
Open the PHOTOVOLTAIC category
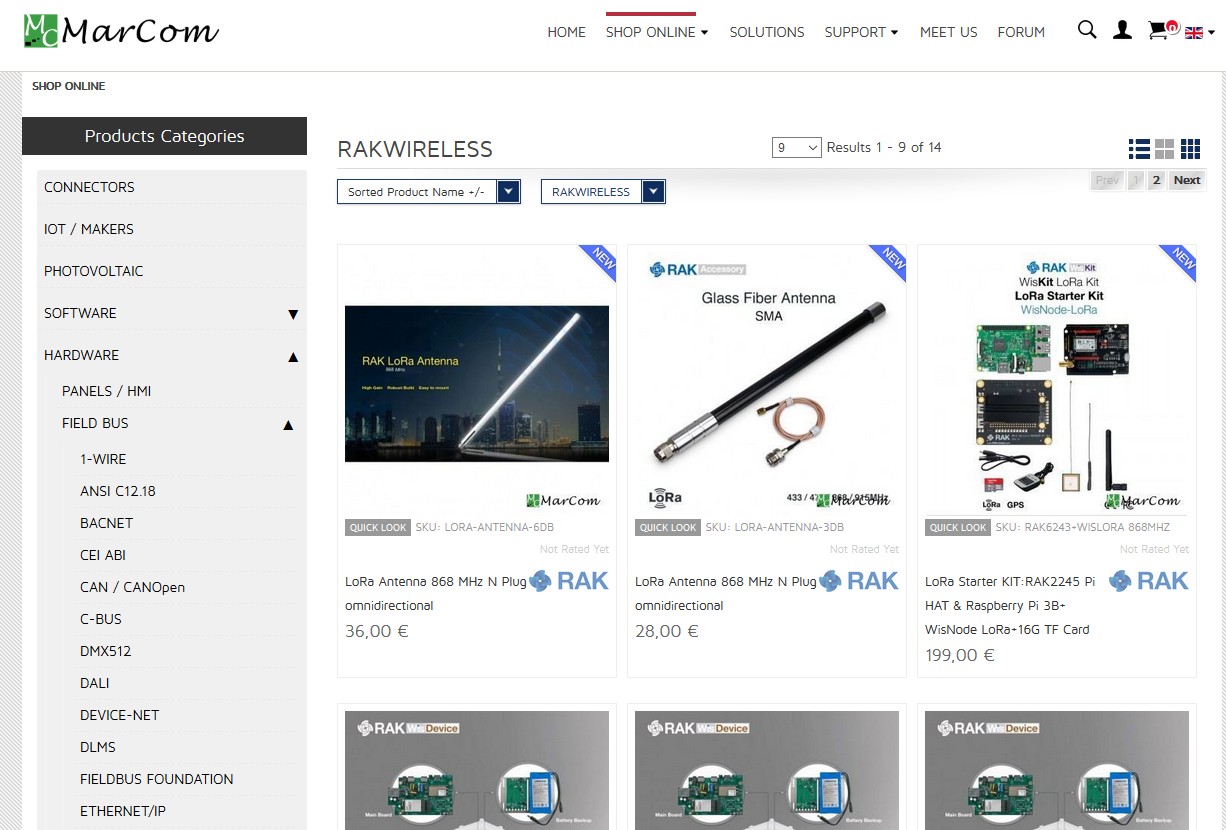(94, 271)
